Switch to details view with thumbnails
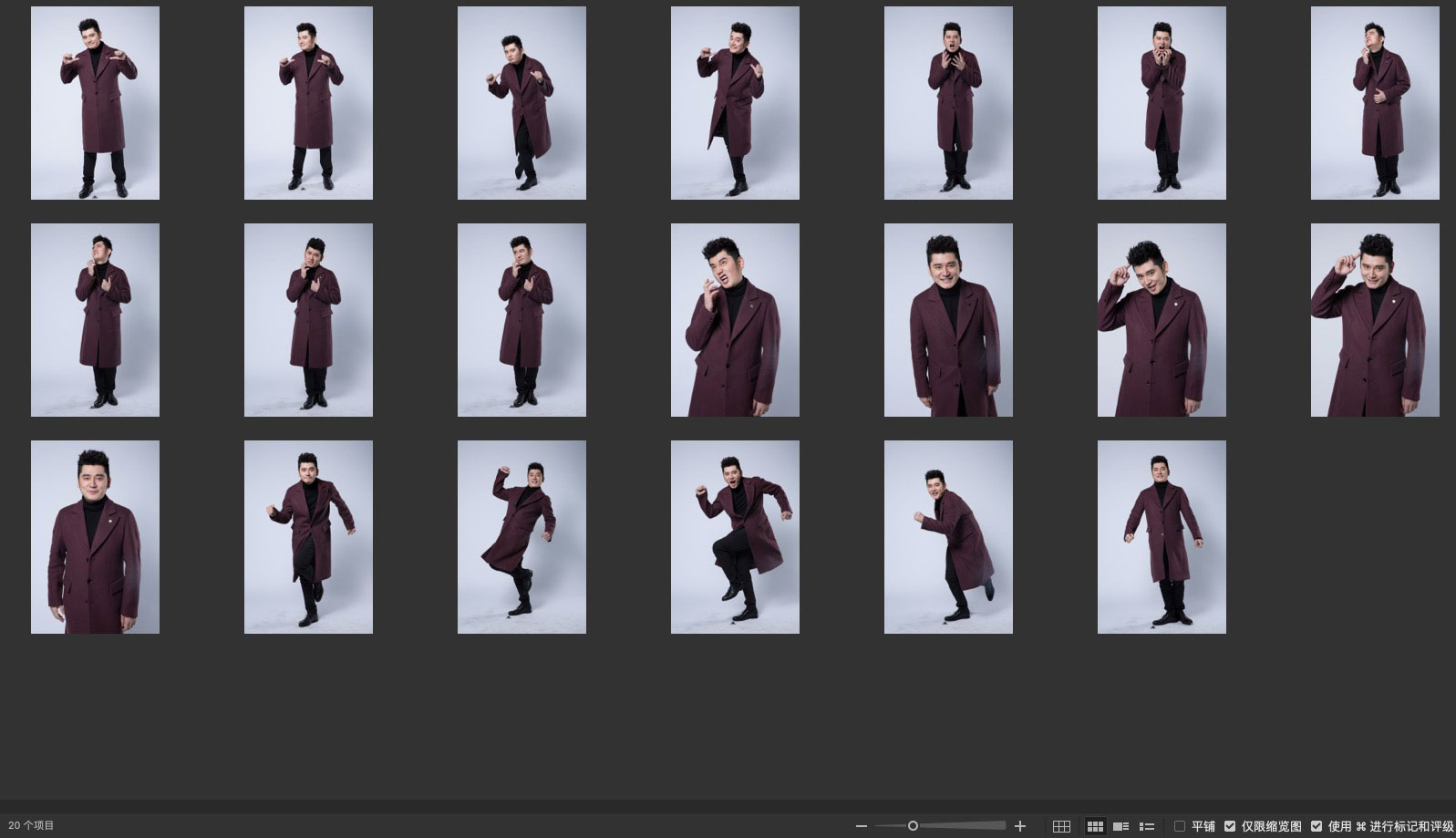The image size is (1456, 838). pos(1121,826)
